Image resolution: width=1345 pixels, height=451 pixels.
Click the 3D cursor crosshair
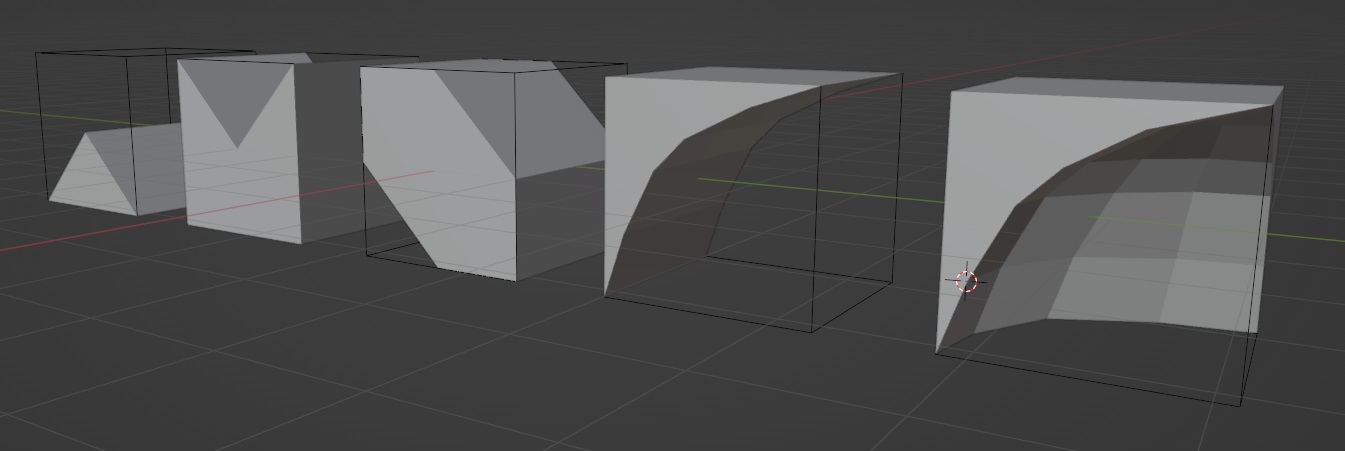coord(966,281)
